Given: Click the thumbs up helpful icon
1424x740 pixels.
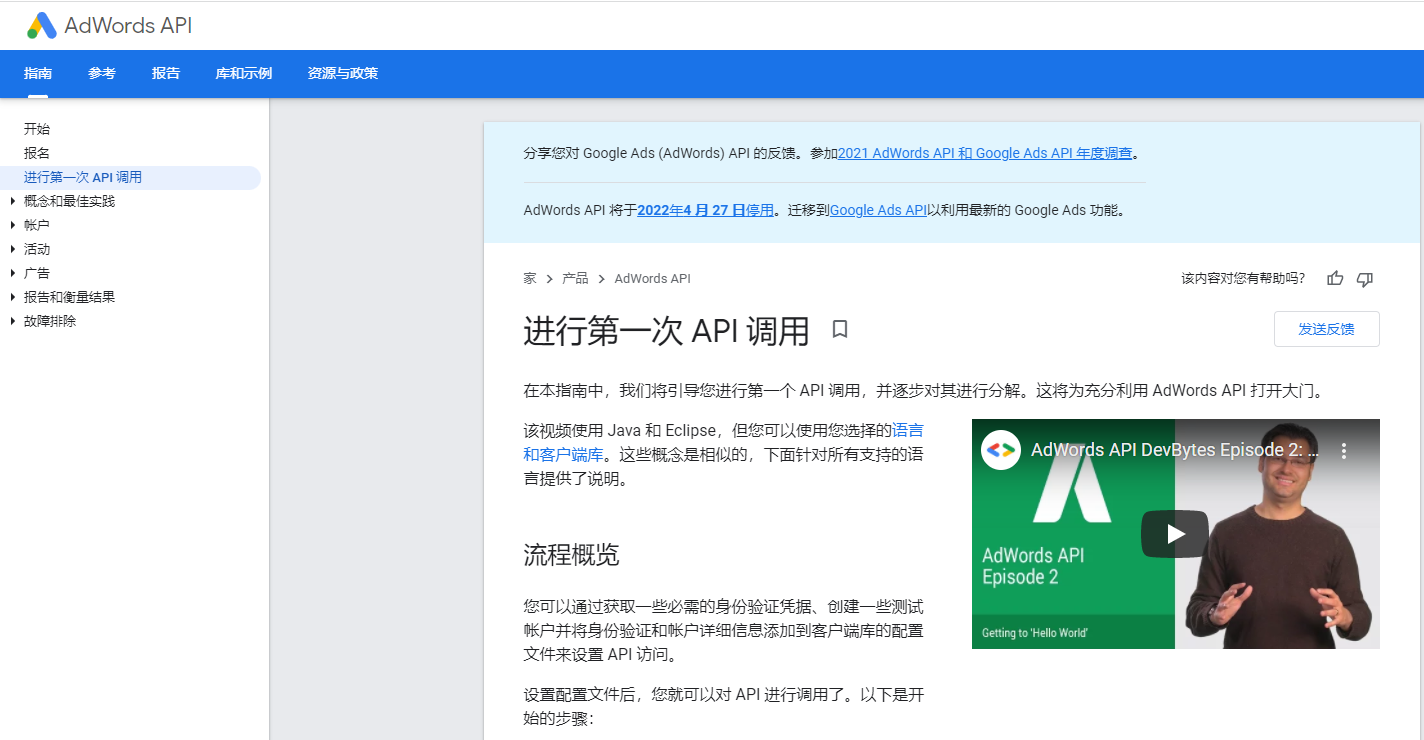Looking at the screenshot, I should click(x=1335, y=279).
